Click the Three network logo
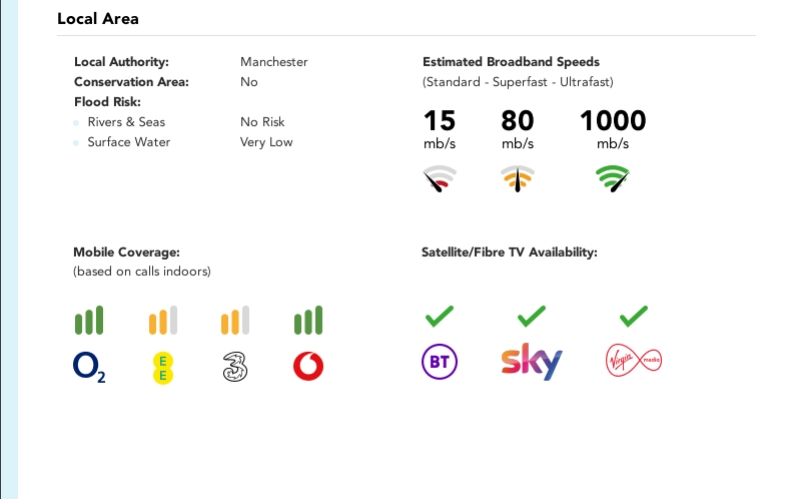792x499 pixels. [x=234, y=367]
